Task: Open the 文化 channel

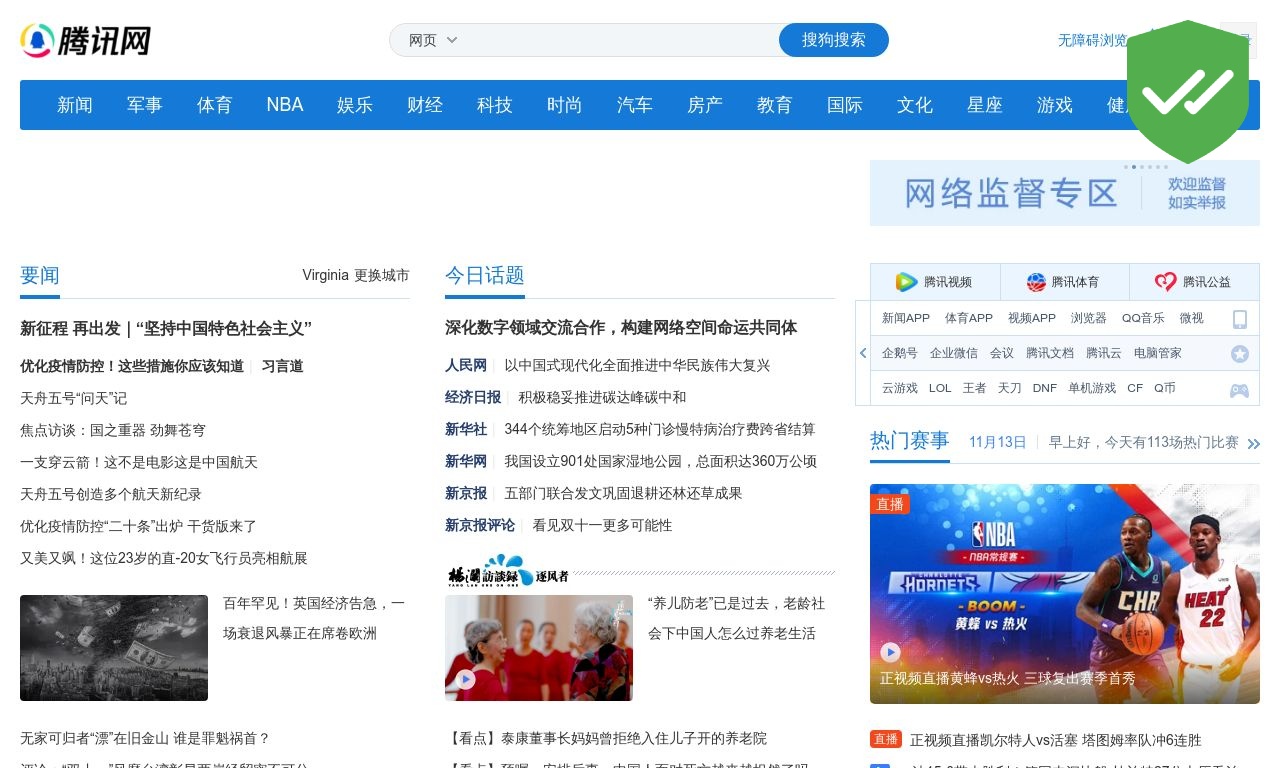Action: (x=915, y=105)
